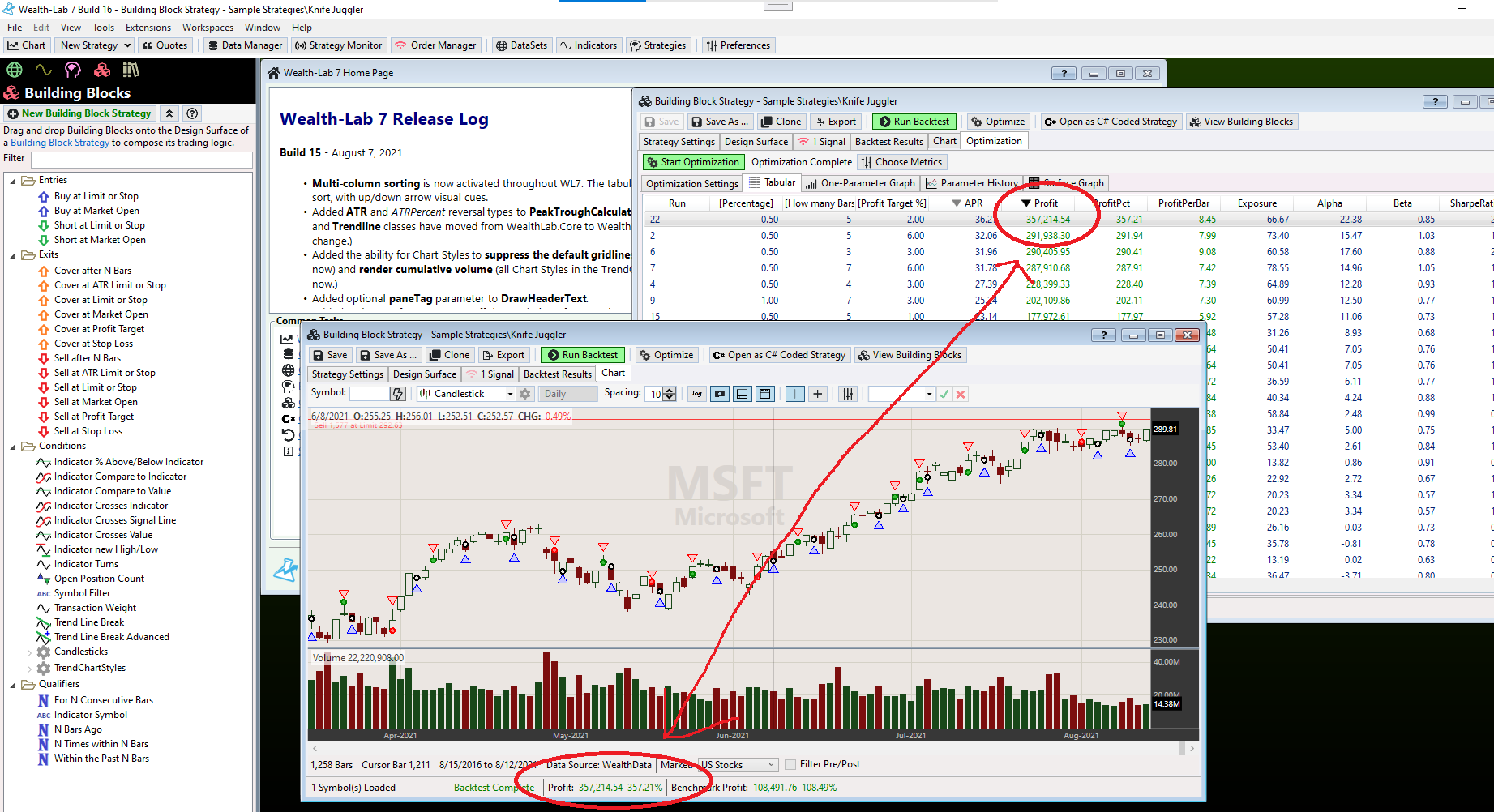
Task: Open chart settings gear next to Candlestick
Action: click(525, 394)
